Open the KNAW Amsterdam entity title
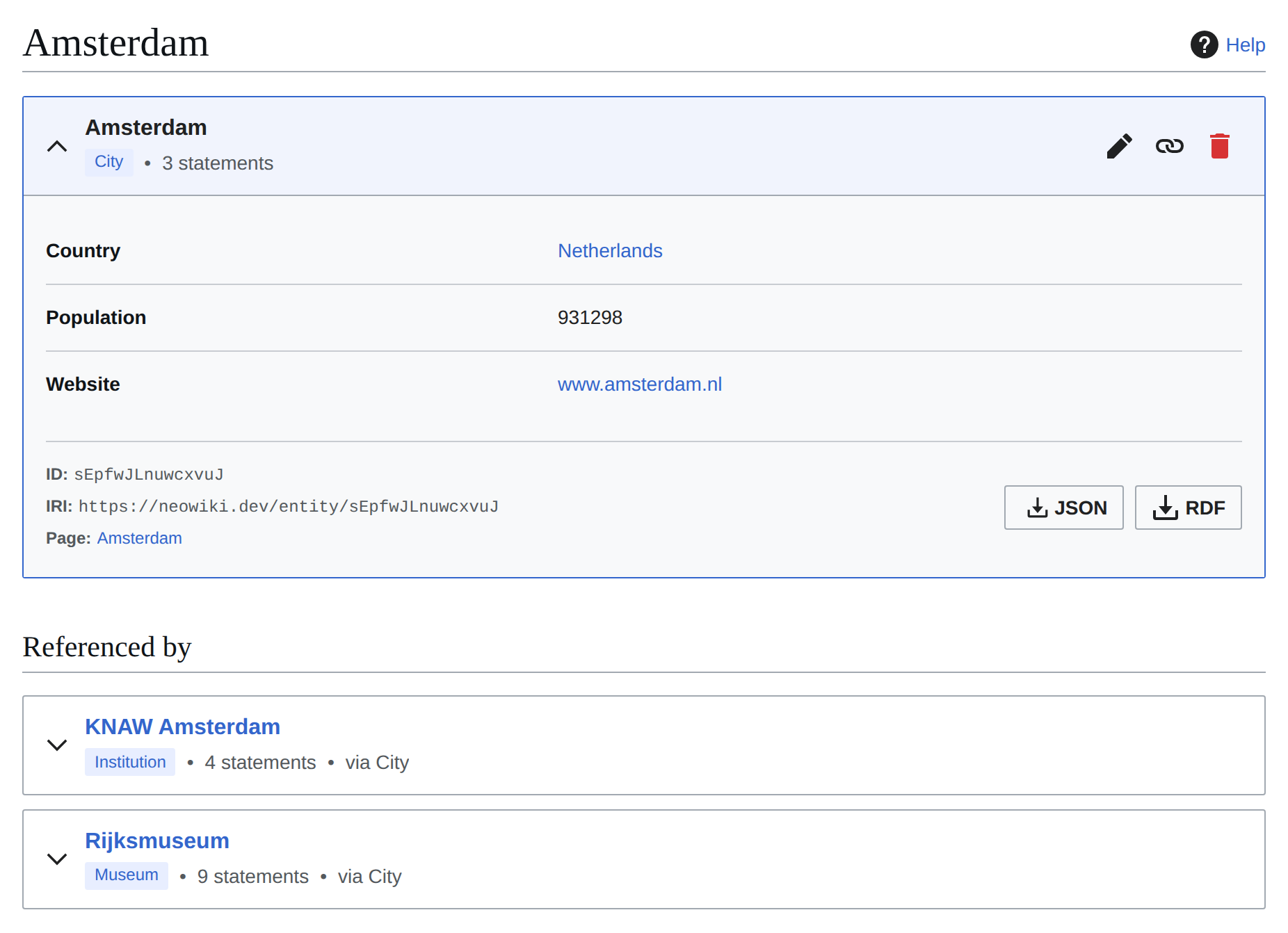 pyautogui.click(x=182, y=727)
